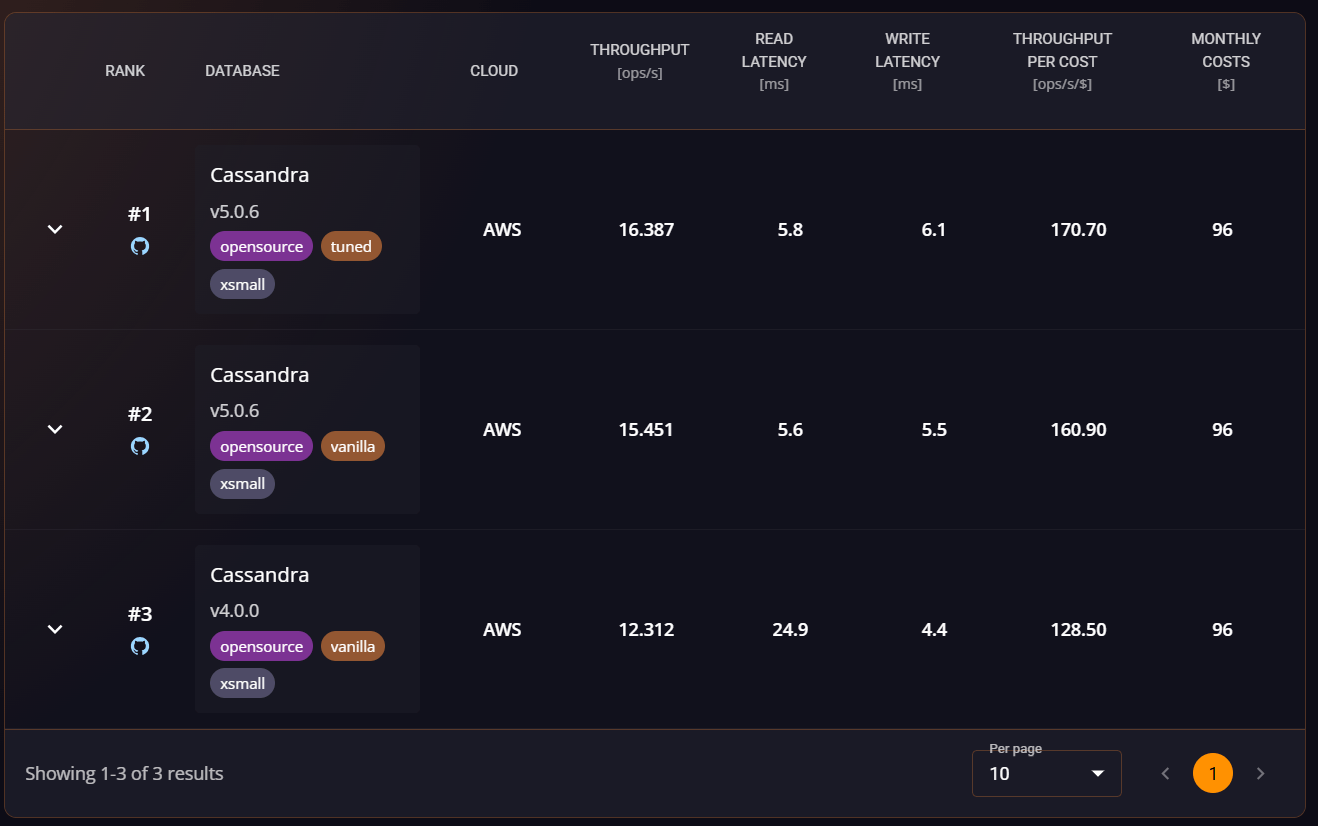Screen dimensions: 1318x826
Task: Click the "xsmall" tag on rank #3
Action: (242, 683)
